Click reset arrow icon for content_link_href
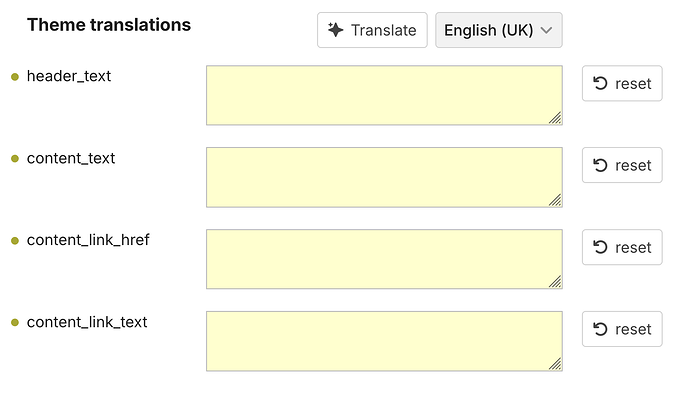The width and height of the screenshot is (690, 394). (600, 247)
